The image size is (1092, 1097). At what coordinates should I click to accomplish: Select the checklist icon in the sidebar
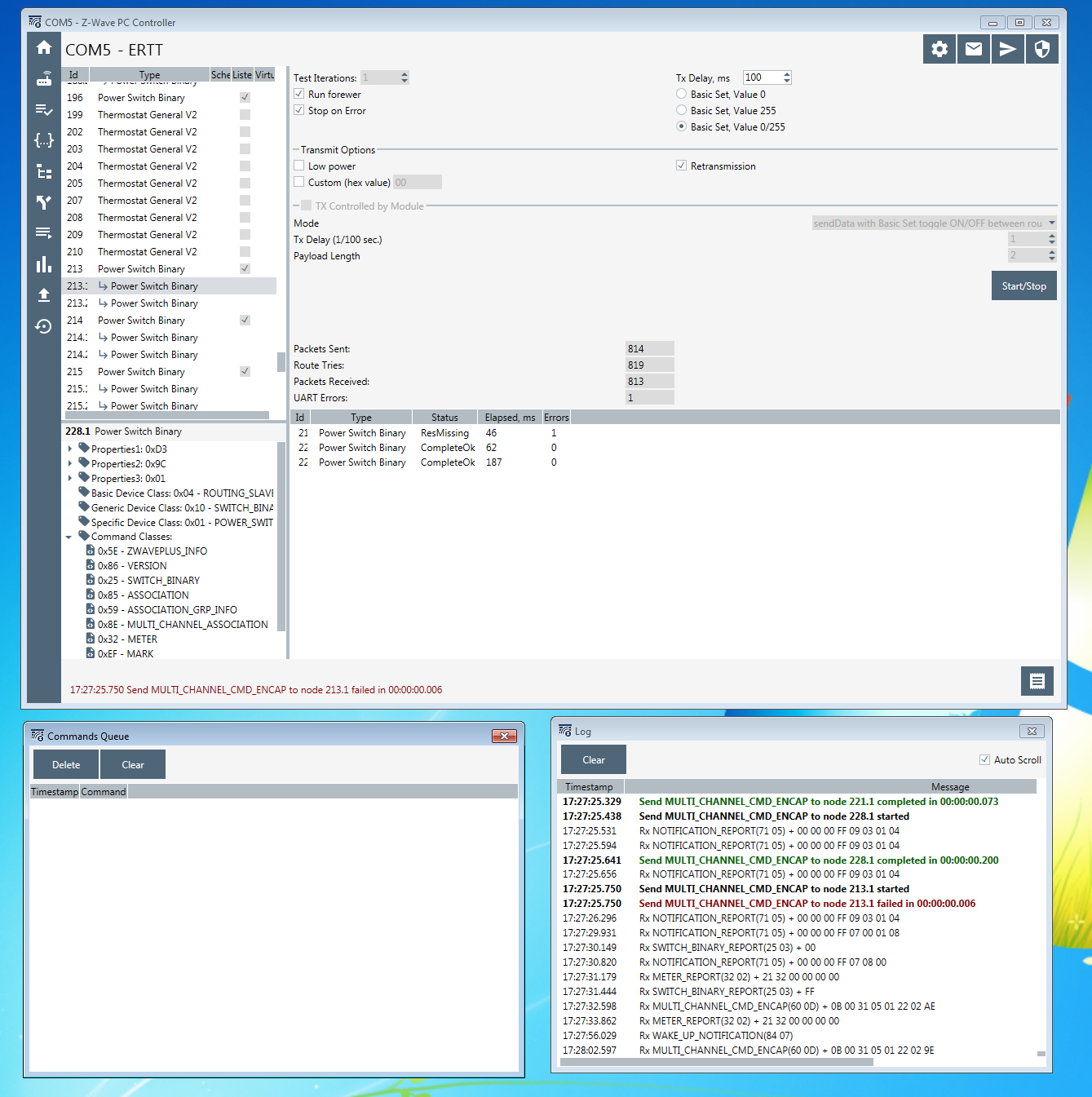pyautogui.click(x=44, y=109)
